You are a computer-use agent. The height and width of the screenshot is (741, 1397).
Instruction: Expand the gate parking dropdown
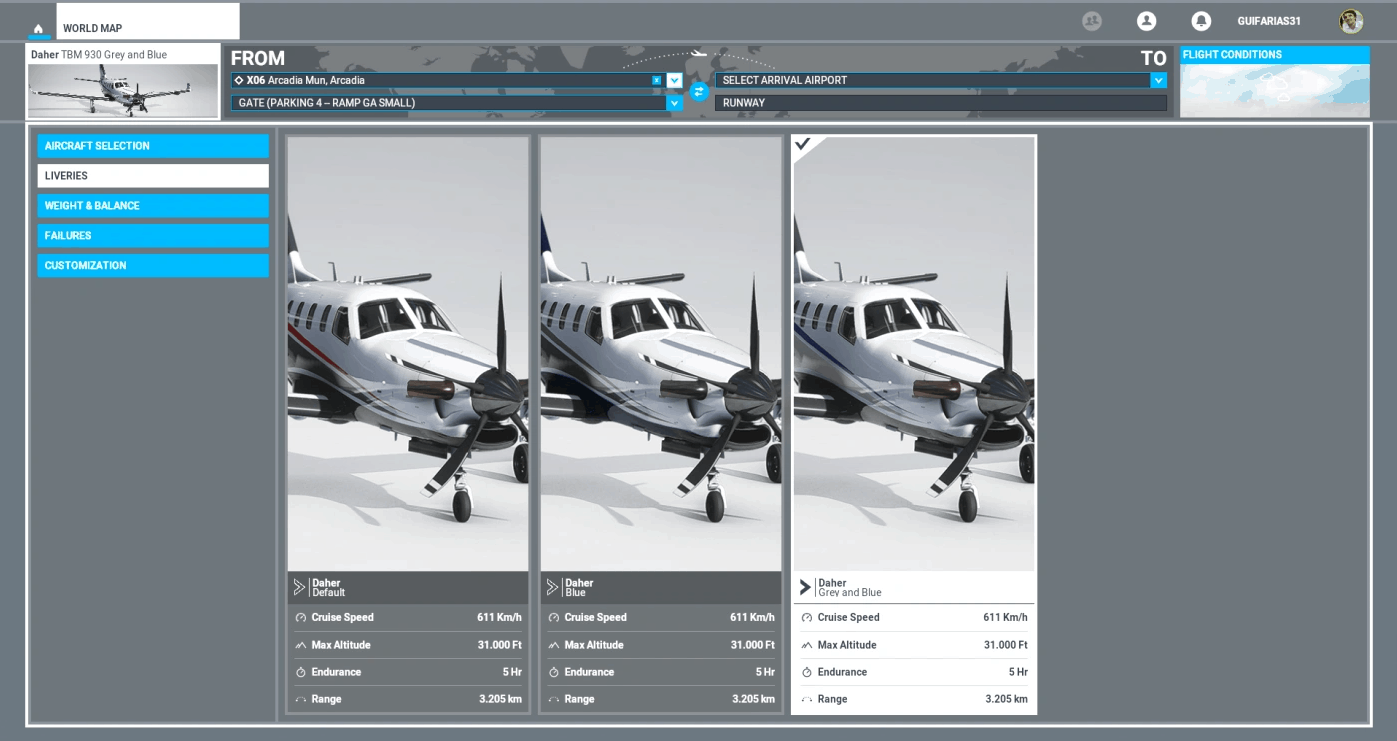(674, 103)
